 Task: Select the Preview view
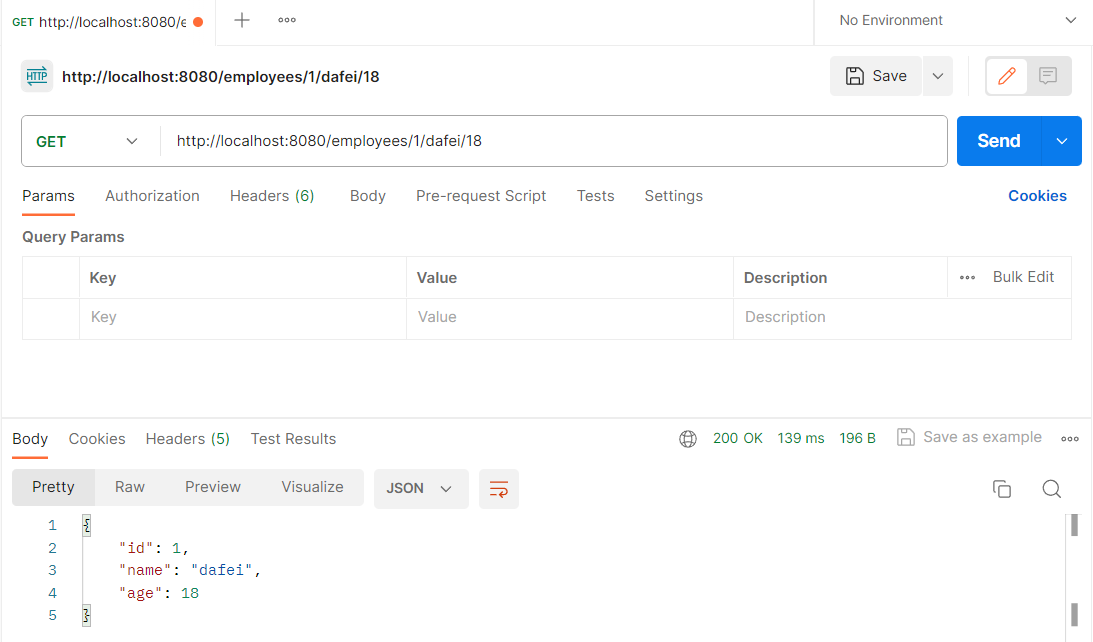(x=213, y=487)
